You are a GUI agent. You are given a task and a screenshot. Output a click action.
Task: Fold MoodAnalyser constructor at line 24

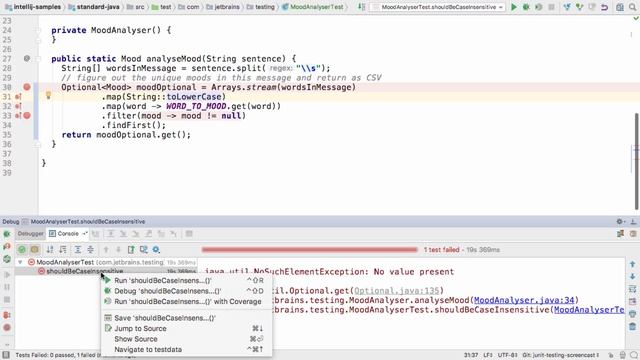[38, 30]
